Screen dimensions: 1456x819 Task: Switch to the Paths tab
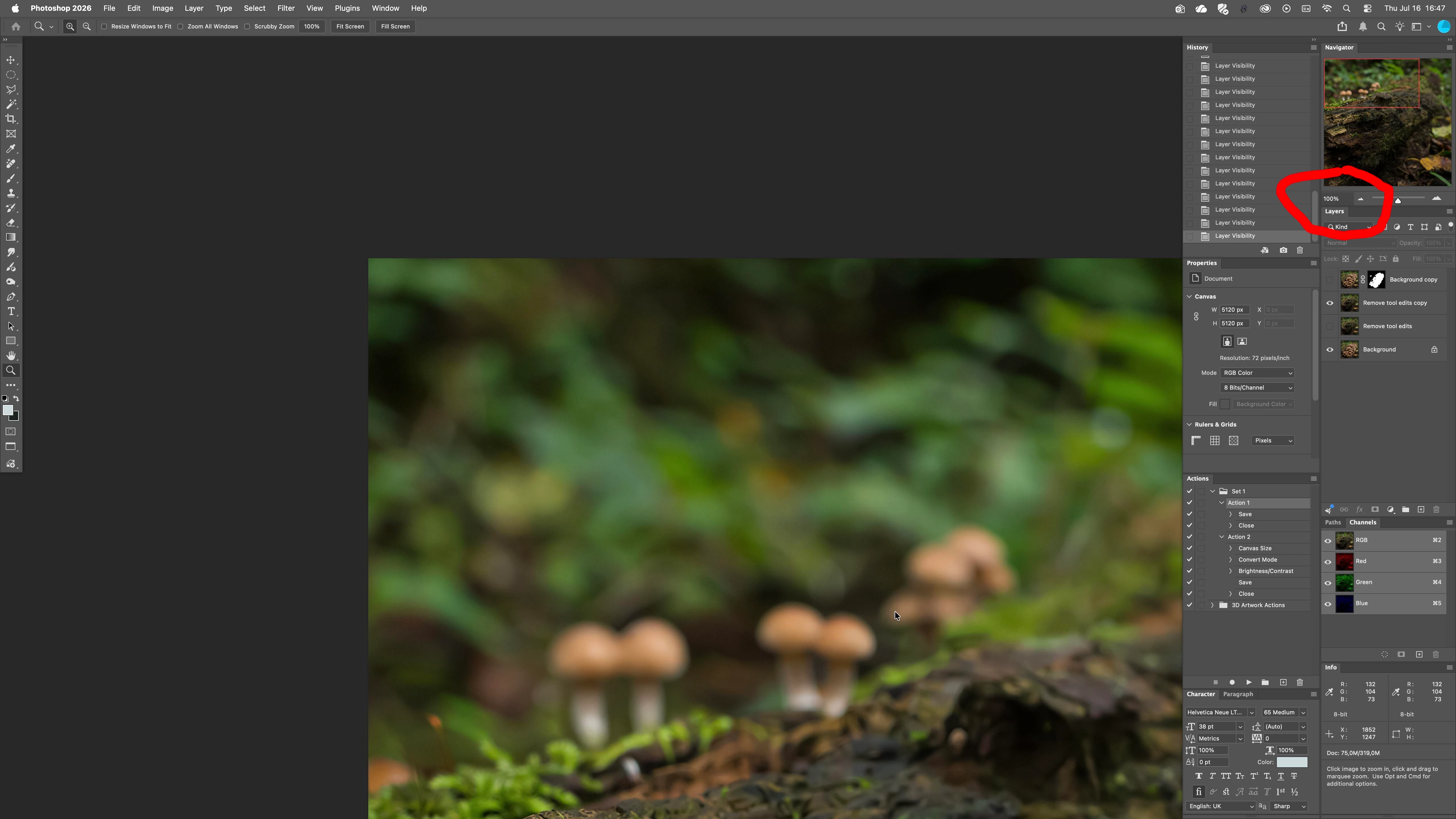point(1333,522)
